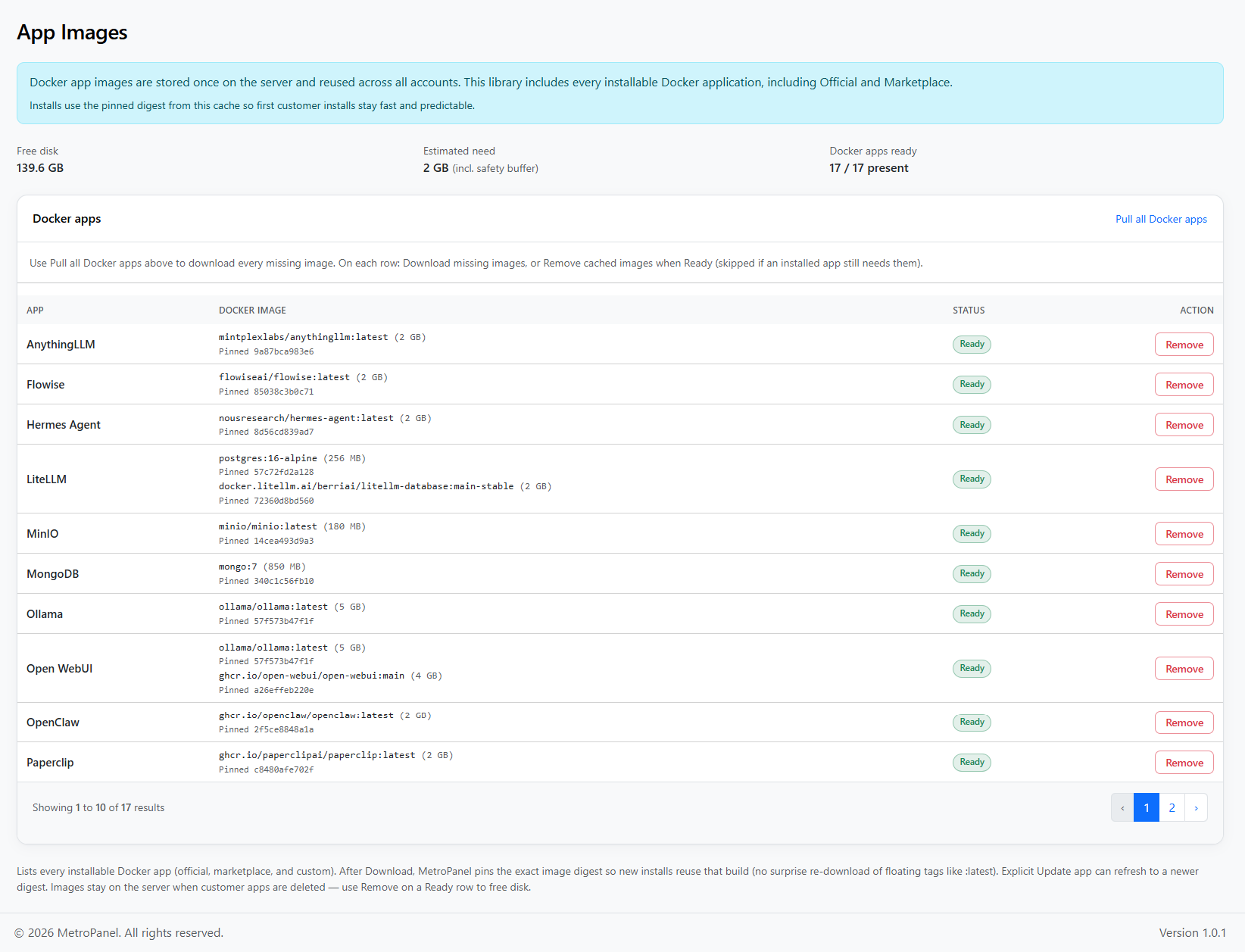Click the Pinned 340c1c56fb10 digest
This screenshot has height=952, width=1245.
[266, 581]
